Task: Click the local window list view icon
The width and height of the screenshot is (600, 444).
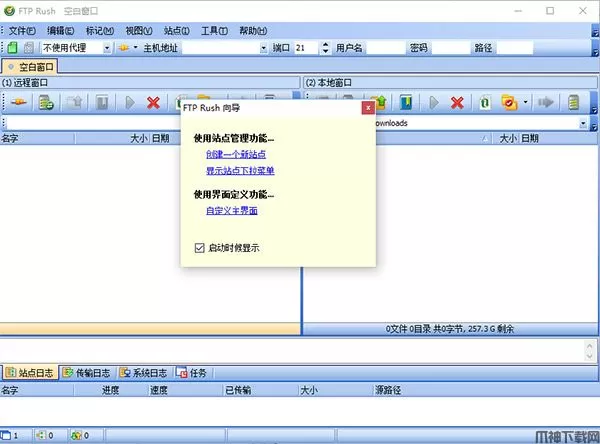Action: (573, 102)
